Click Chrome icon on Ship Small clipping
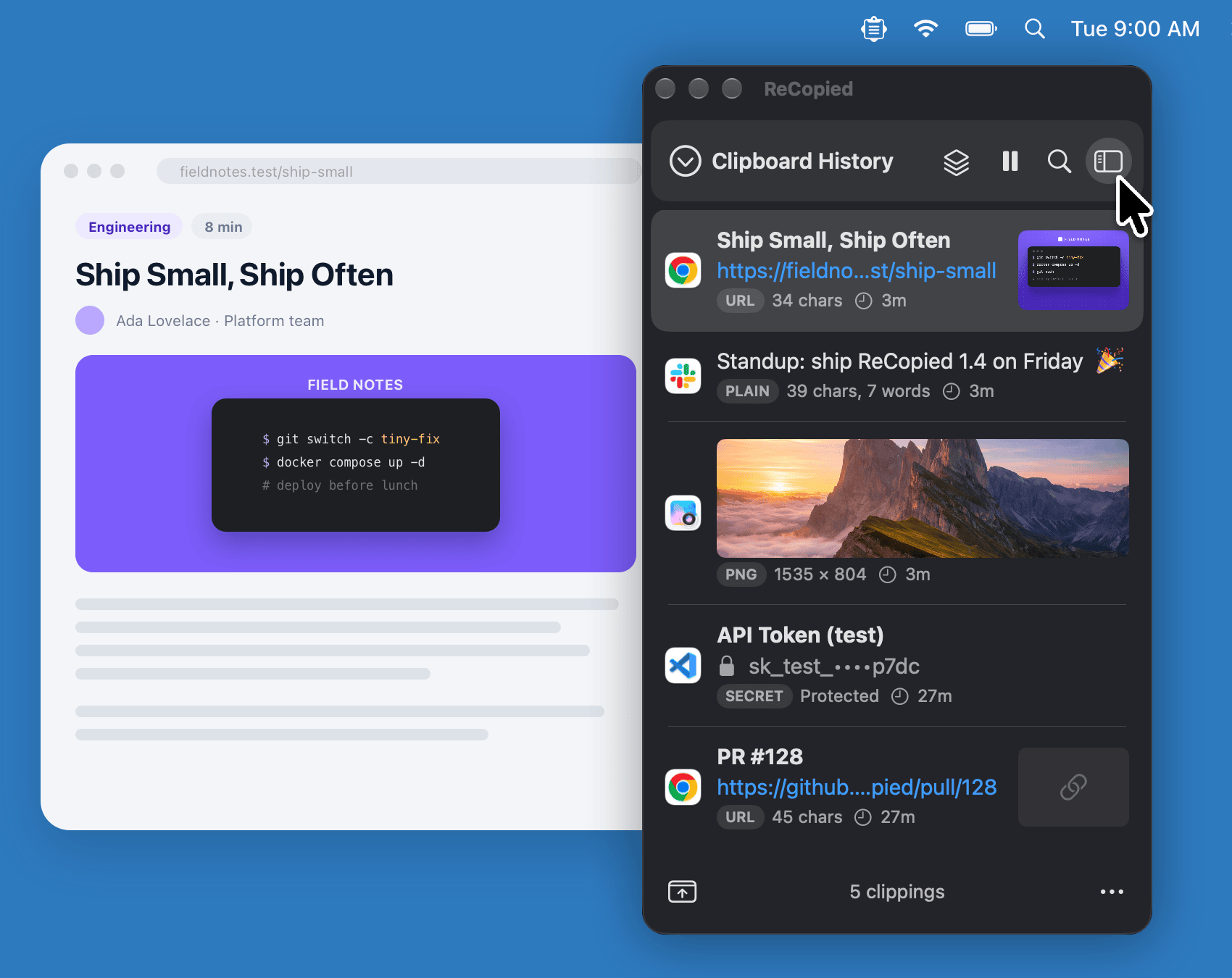The width and height of the screenshot is (1232, 978). pyautogui.click(x=683, y=270)
